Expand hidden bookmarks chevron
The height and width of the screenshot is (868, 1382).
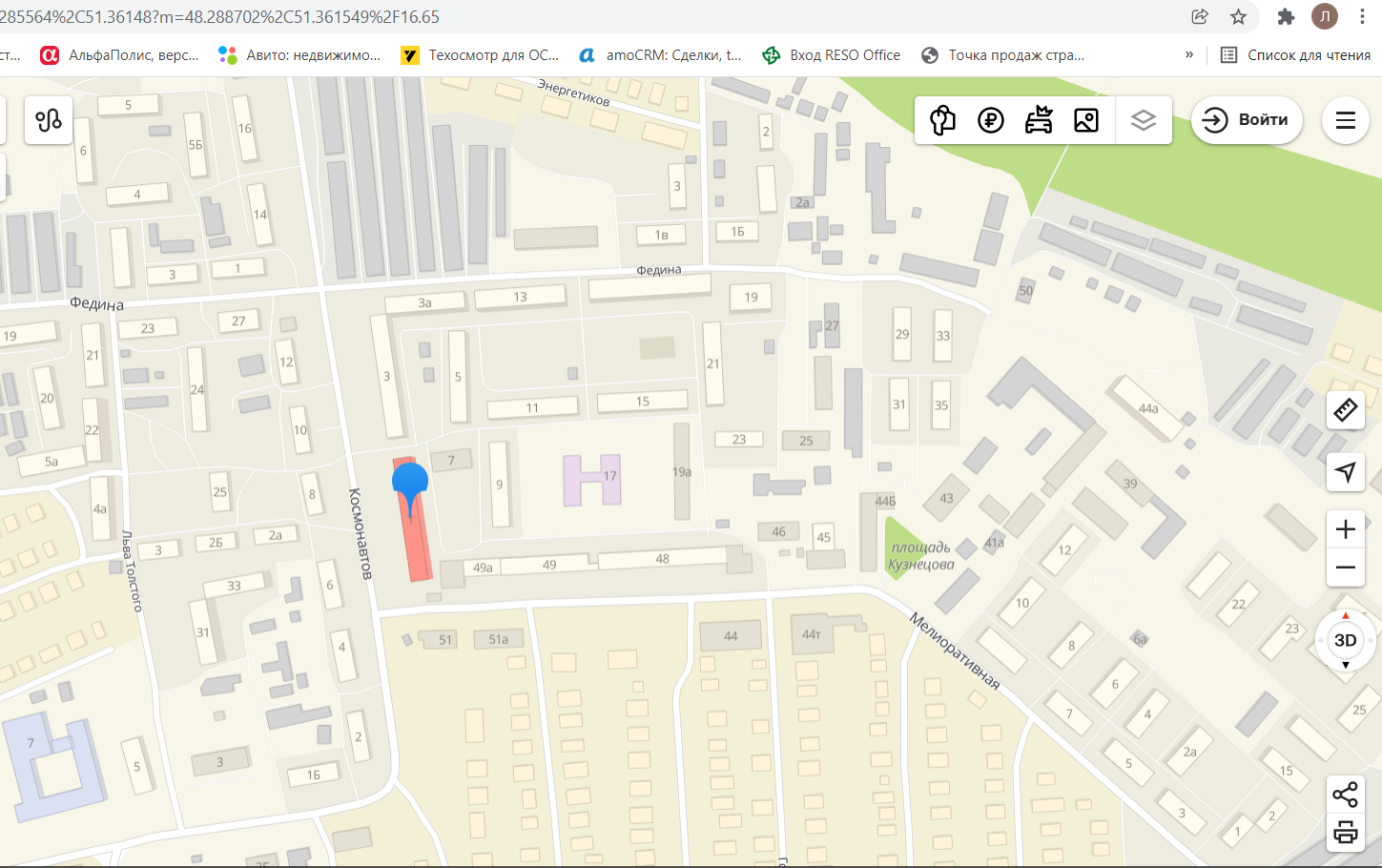(1189, 55)
